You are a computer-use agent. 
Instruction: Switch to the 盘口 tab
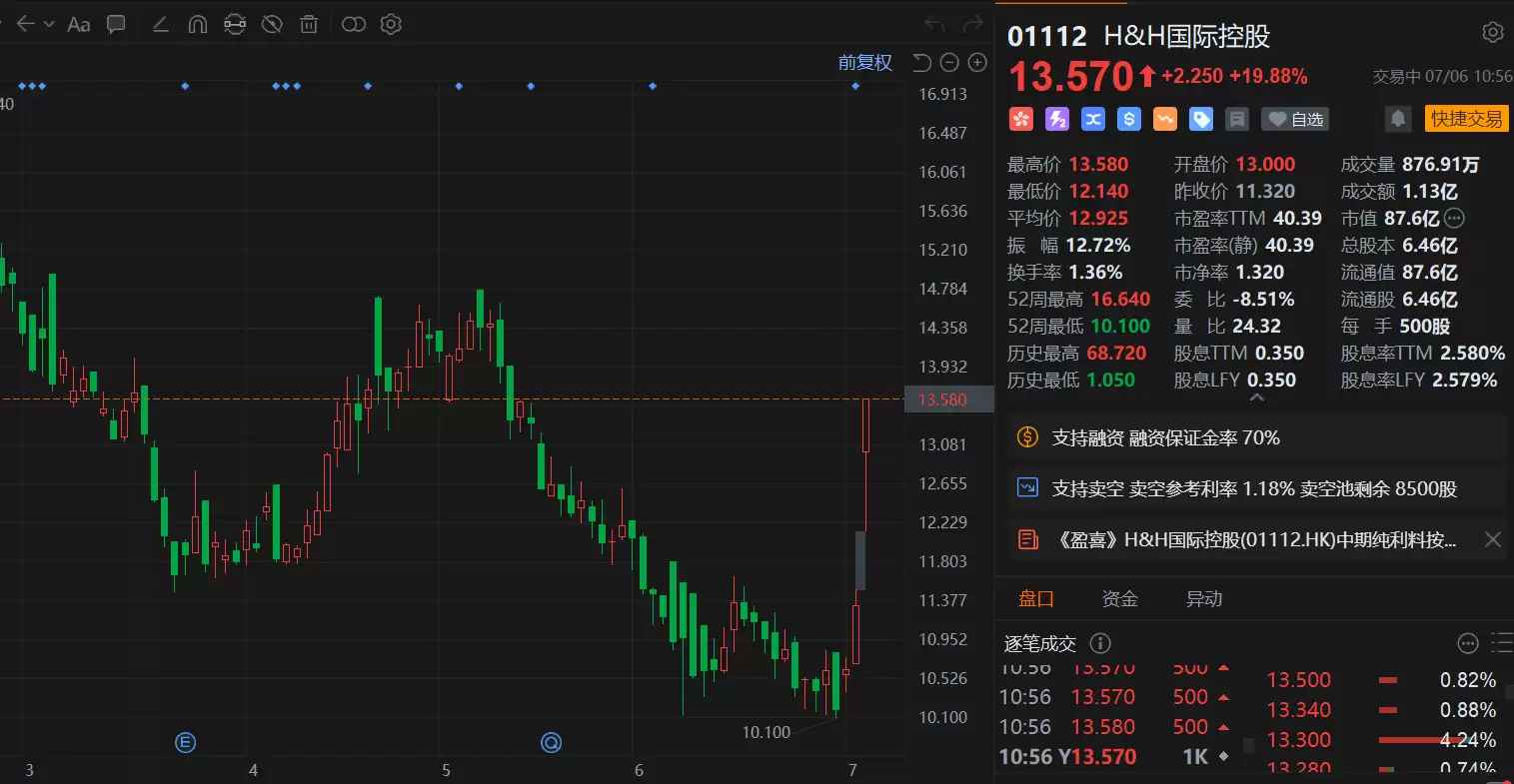[1036, 599]
